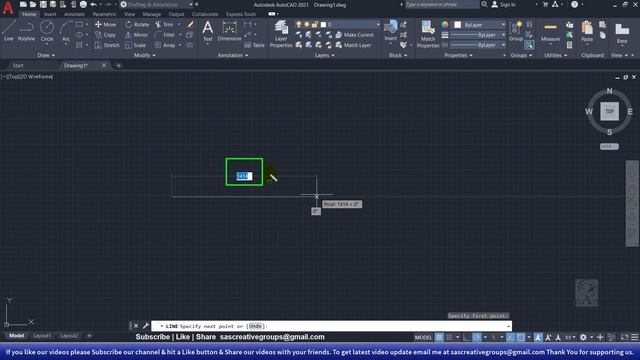The height and width of the screenshot is (360, 640).
Task: Open the Parametric ribbon tab
Action: coord(104,14)
